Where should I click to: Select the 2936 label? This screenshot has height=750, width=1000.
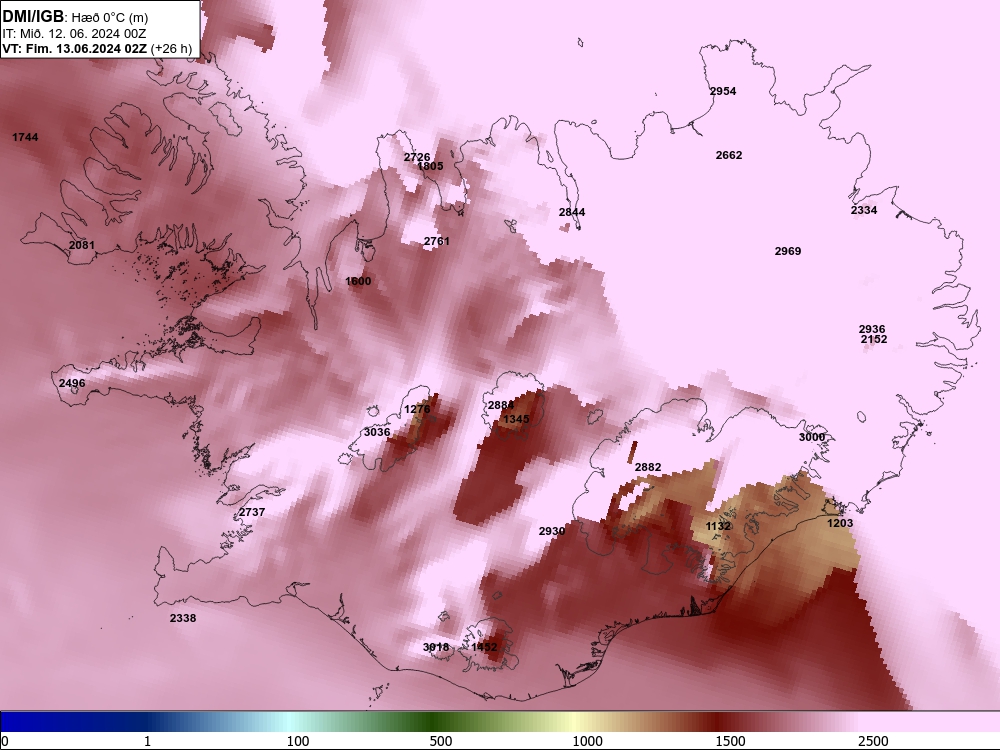[x=872, y=329]
